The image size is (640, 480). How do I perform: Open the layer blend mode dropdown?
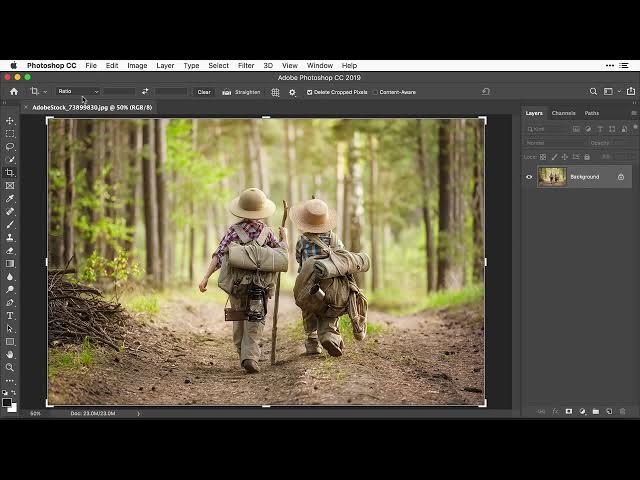555,143
